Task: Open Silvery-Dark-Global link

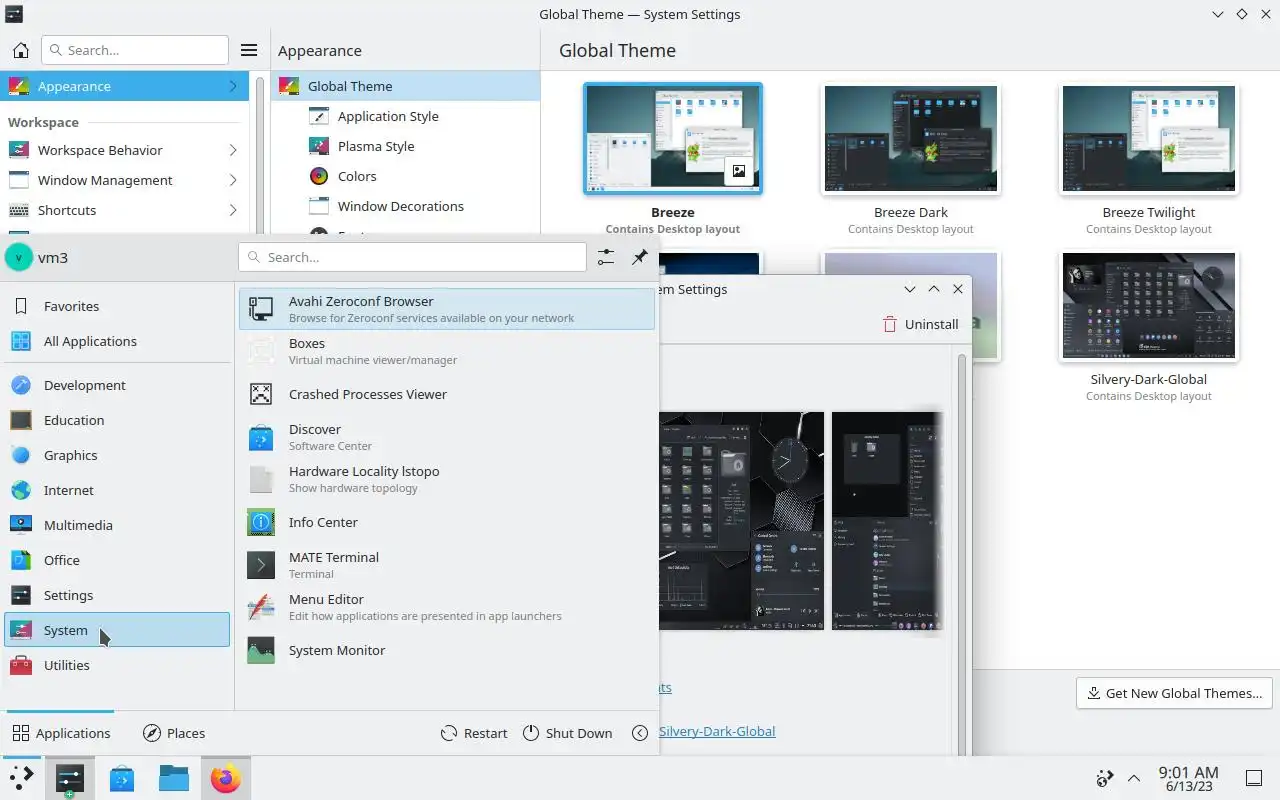Action: tap(717, 731)
